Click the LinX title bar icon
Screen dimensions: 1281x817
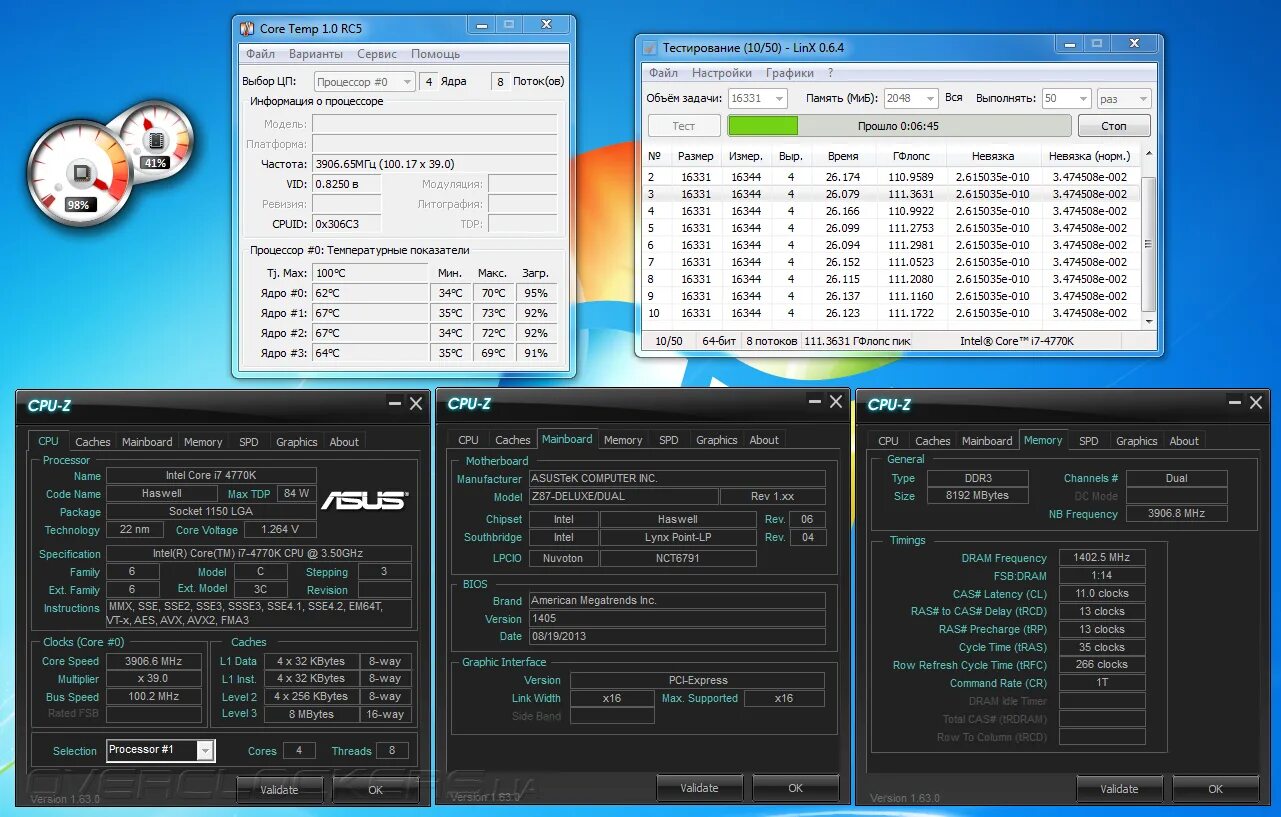pyautogui.click(x=649, y=48)
